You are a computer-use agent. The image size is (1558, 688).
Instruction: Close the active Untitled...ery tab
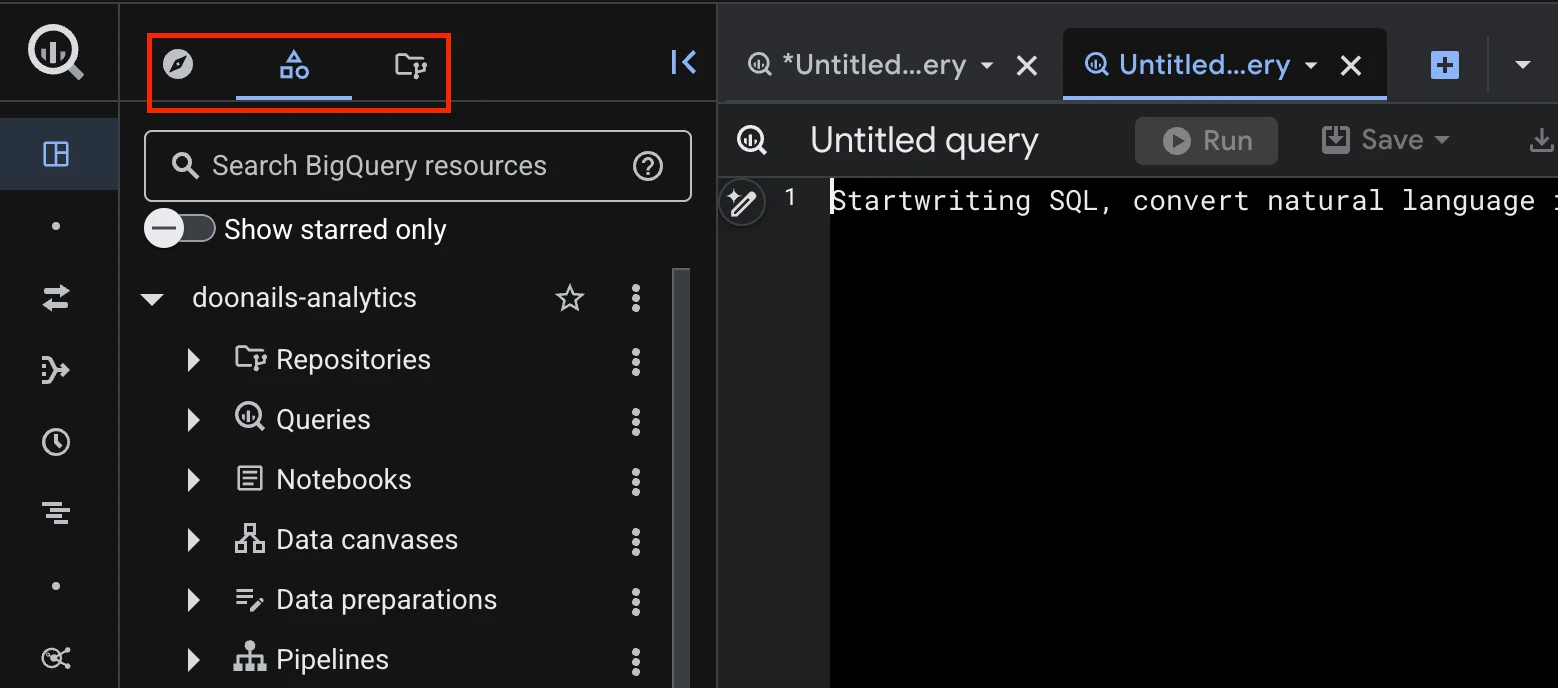(x=1351, y=66)
